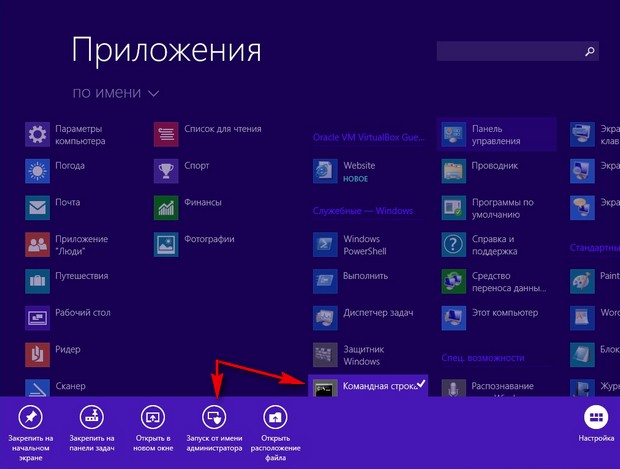Screen dimensions: 620x469
Task: Open the speech recognition microphone icon
Action: coord(454,388)
